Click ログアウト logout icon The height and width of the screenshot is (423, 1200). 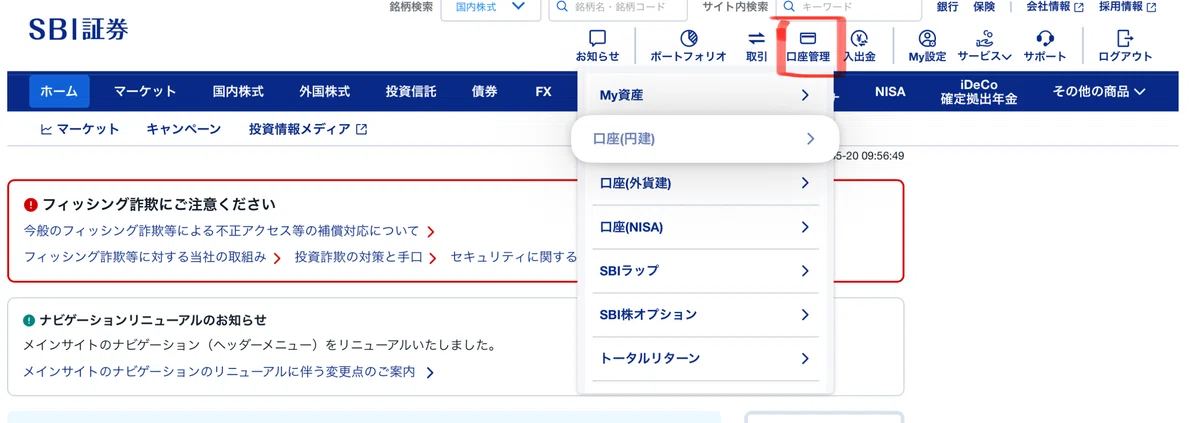1125,39
